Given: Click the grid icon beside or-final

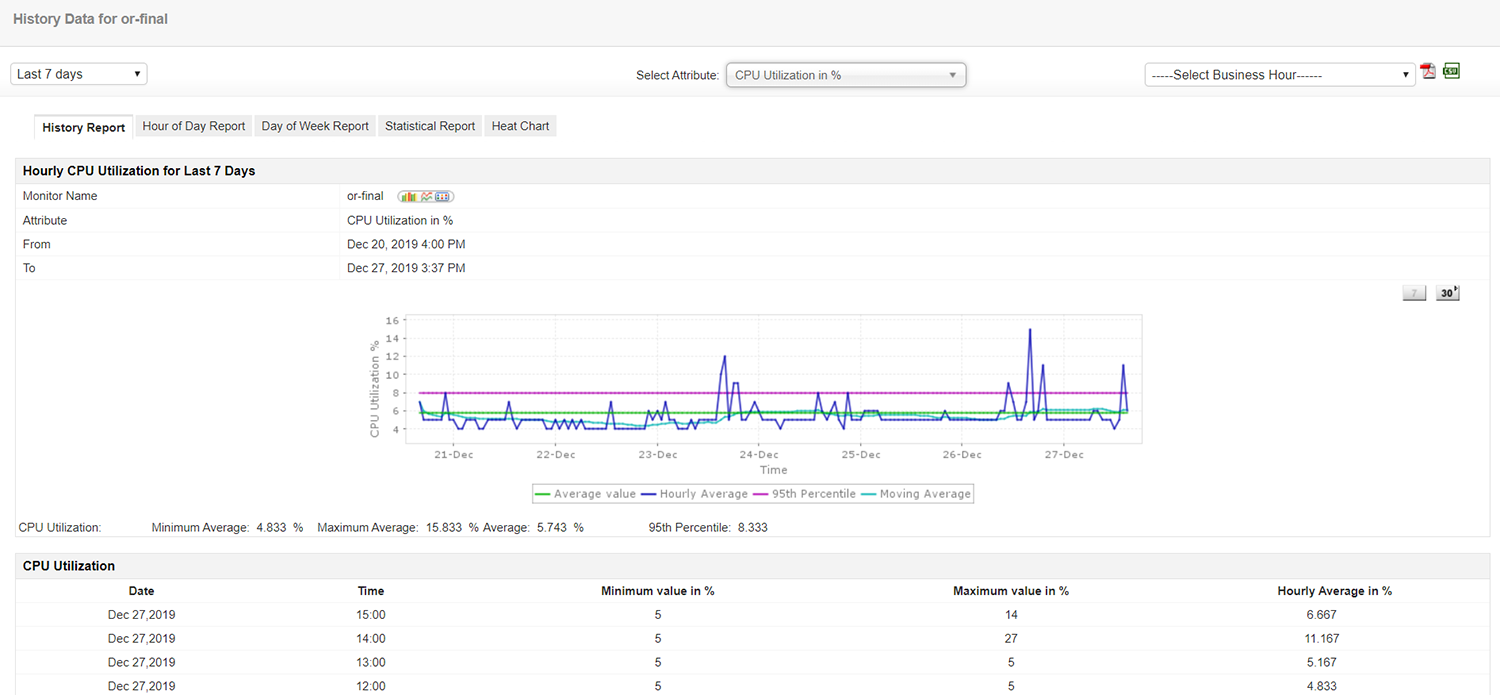Looking at the screenshot, I should coord(444,197).
